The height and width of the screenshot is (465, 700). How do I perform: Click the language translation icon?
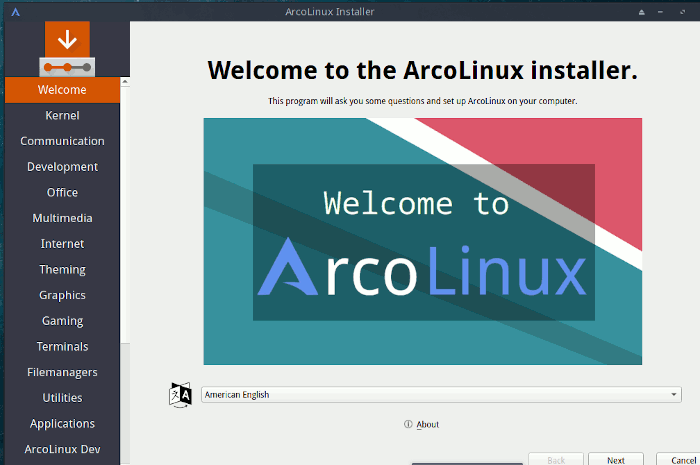pos(180,395)
